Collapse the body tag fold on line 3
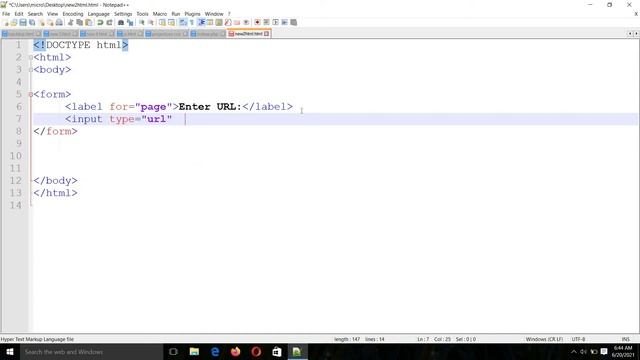Screen dimensions: 640x360 (x=31, y=70)
